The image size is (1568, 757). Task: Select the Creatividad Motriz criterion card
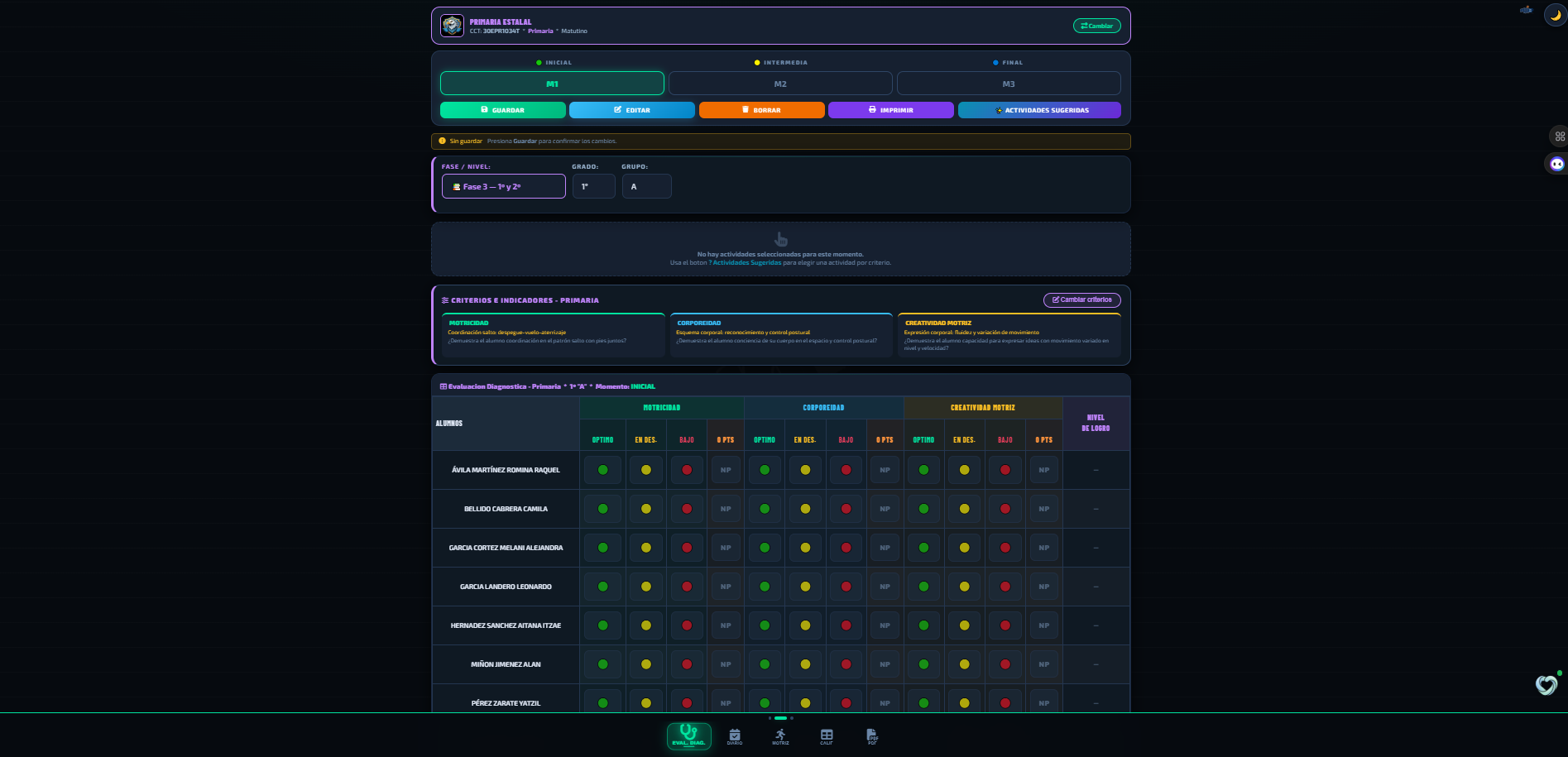(x=1009, y=335)
